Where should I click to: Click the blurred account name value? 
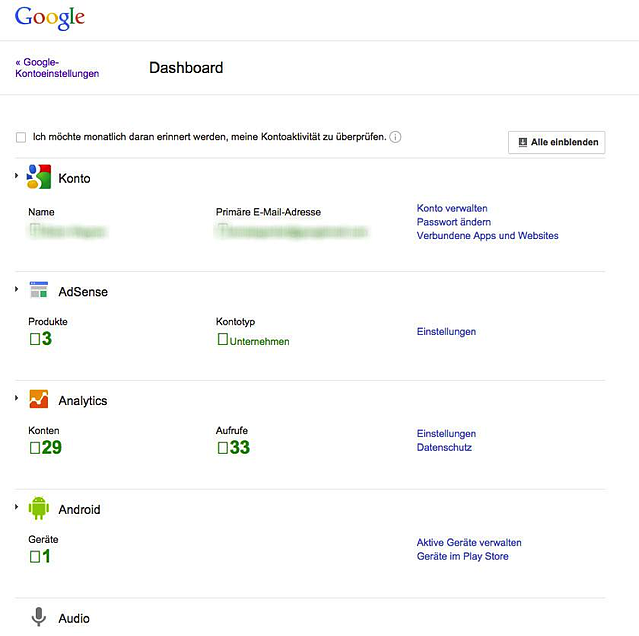pyautogui.click(x=68, y=231)
